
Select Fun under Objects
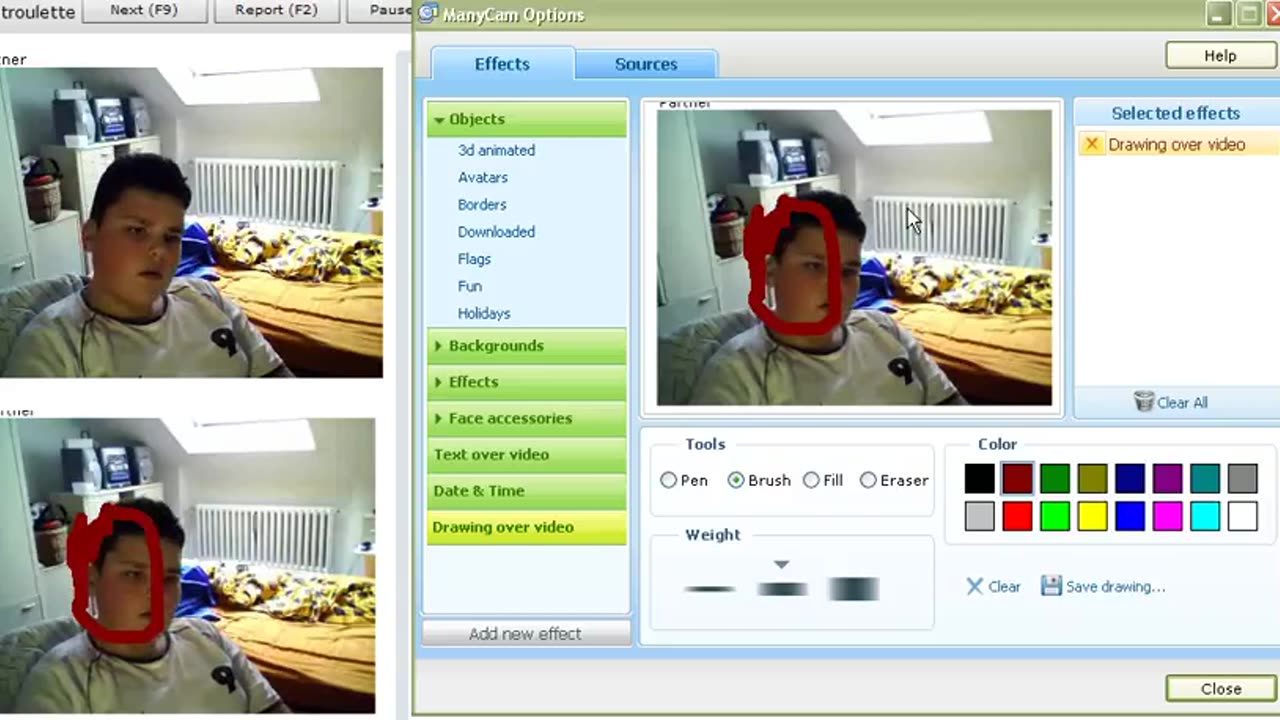(469, 286)
